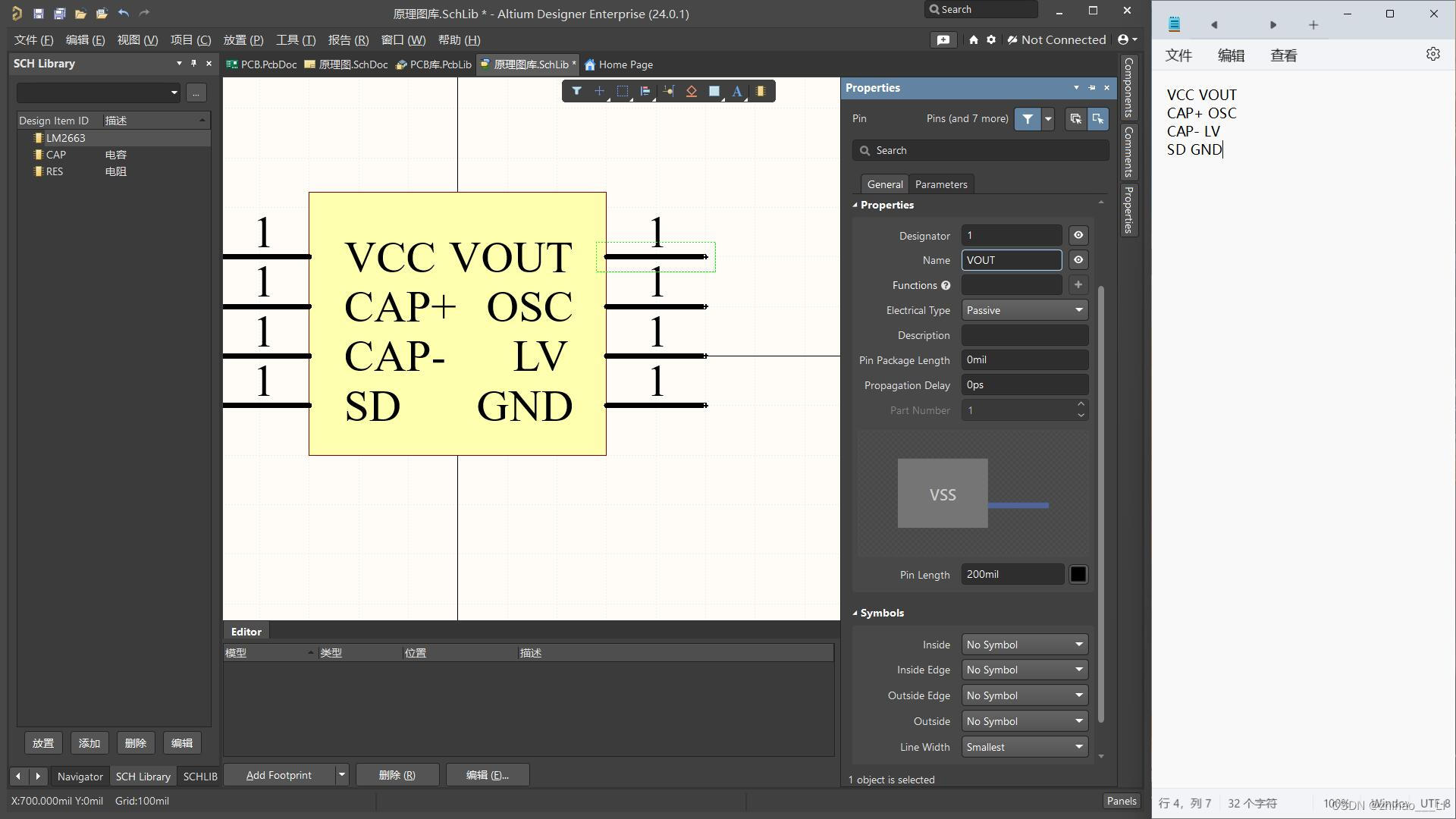1456x819 pixels.
Task: Switch to the Parameters tab
Action: tap(940, 184)
